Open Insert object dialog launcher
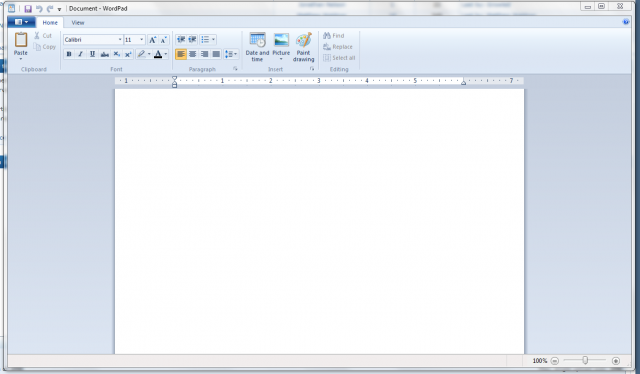The image size is (640, 374). pos(312,69)
